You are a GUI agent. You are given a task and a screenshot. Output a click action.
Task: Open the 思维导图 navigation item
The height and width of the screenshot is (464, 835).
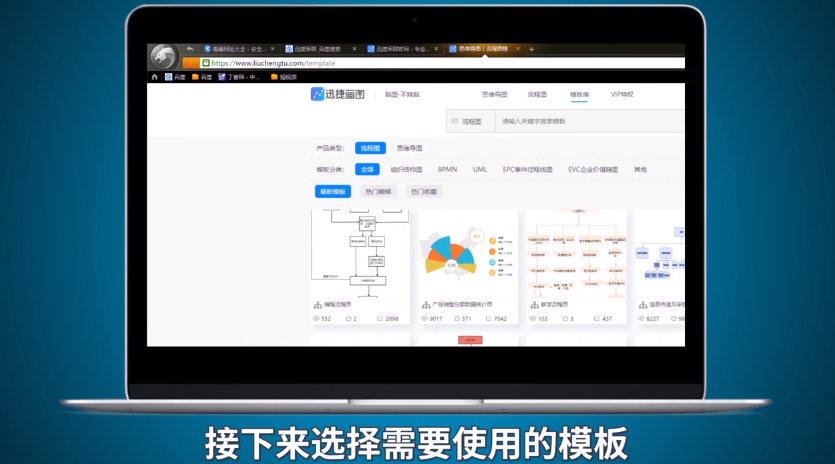[495, 94]
